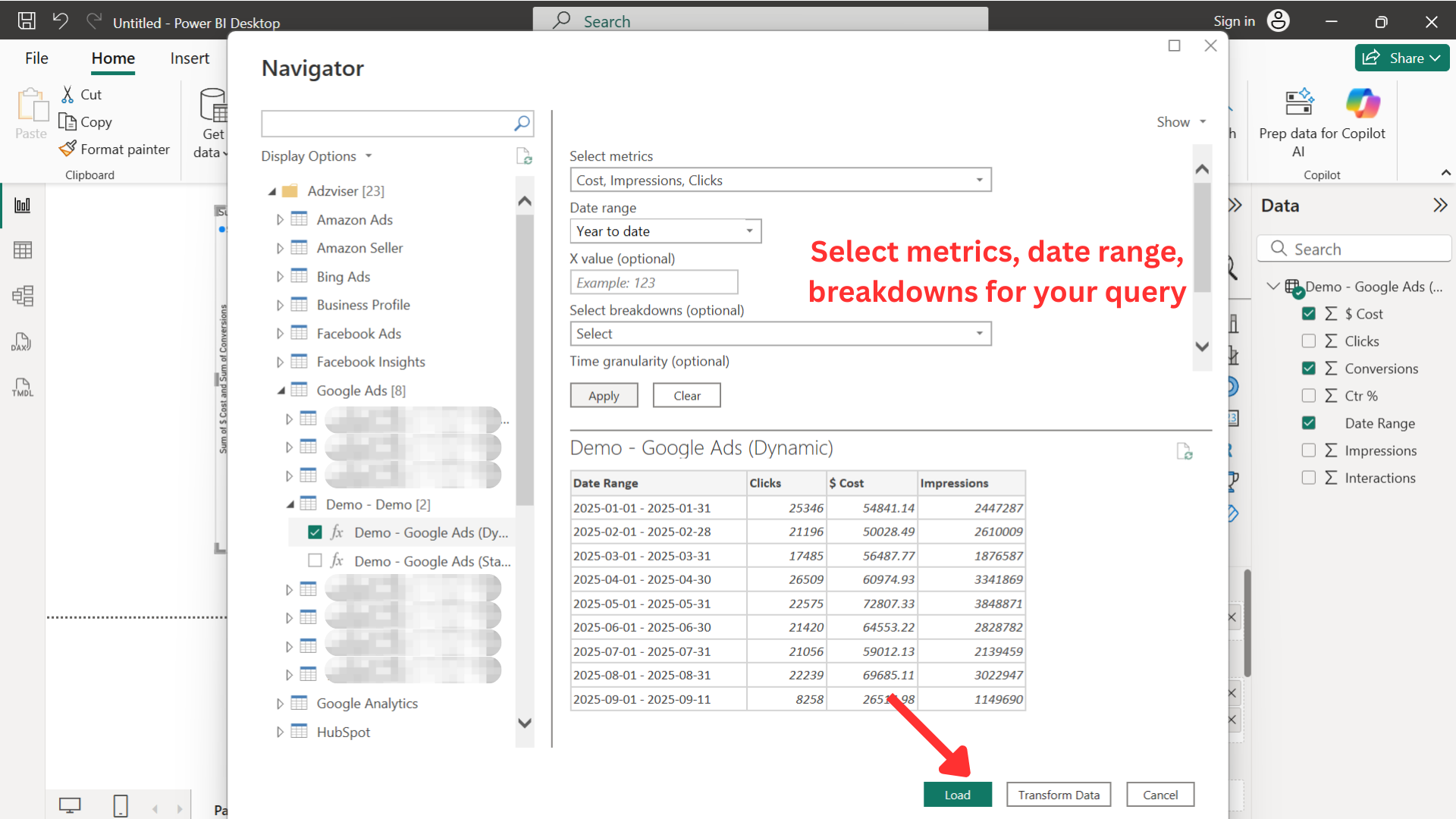Refresh the Demo - Google Ads preview icon
The image size is (1456, 819).
click(1185, 452)
